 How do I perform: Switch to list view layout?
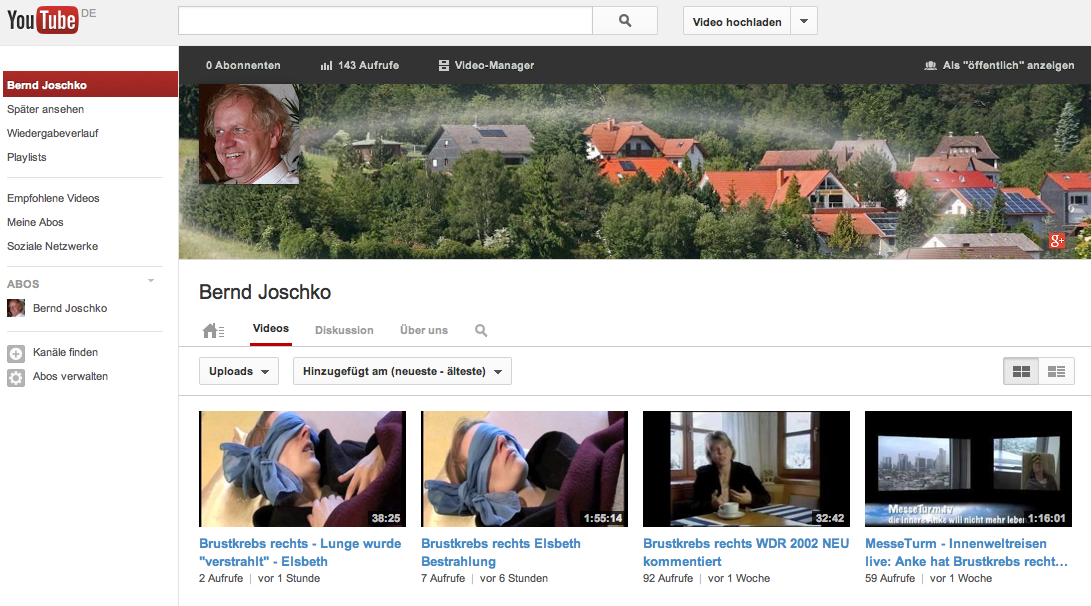pyautogui.click(x=1056, y=371)
